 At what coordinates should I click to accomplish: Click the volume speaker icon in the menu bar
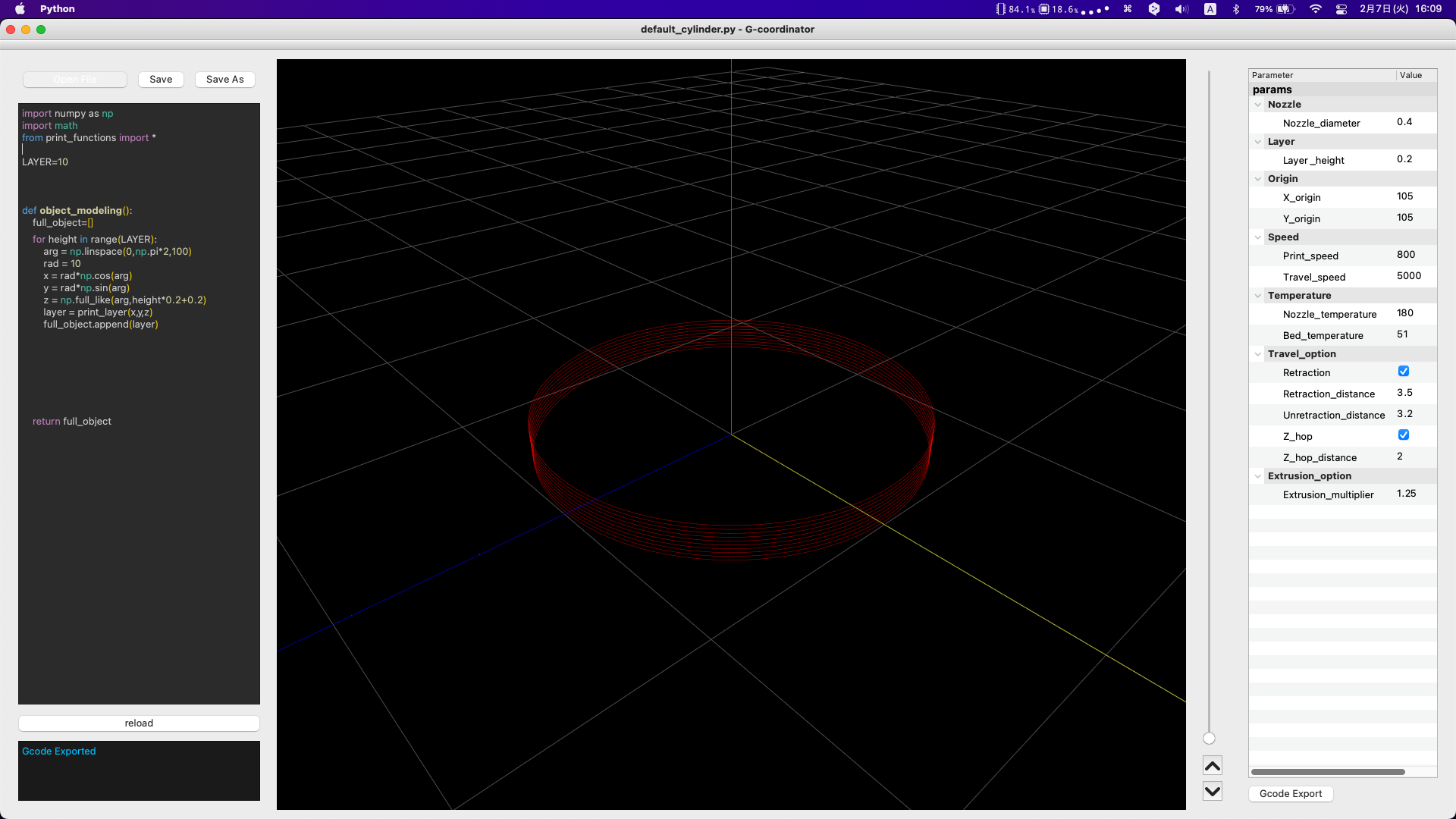pyautogui.click(x=1182, y=9)
